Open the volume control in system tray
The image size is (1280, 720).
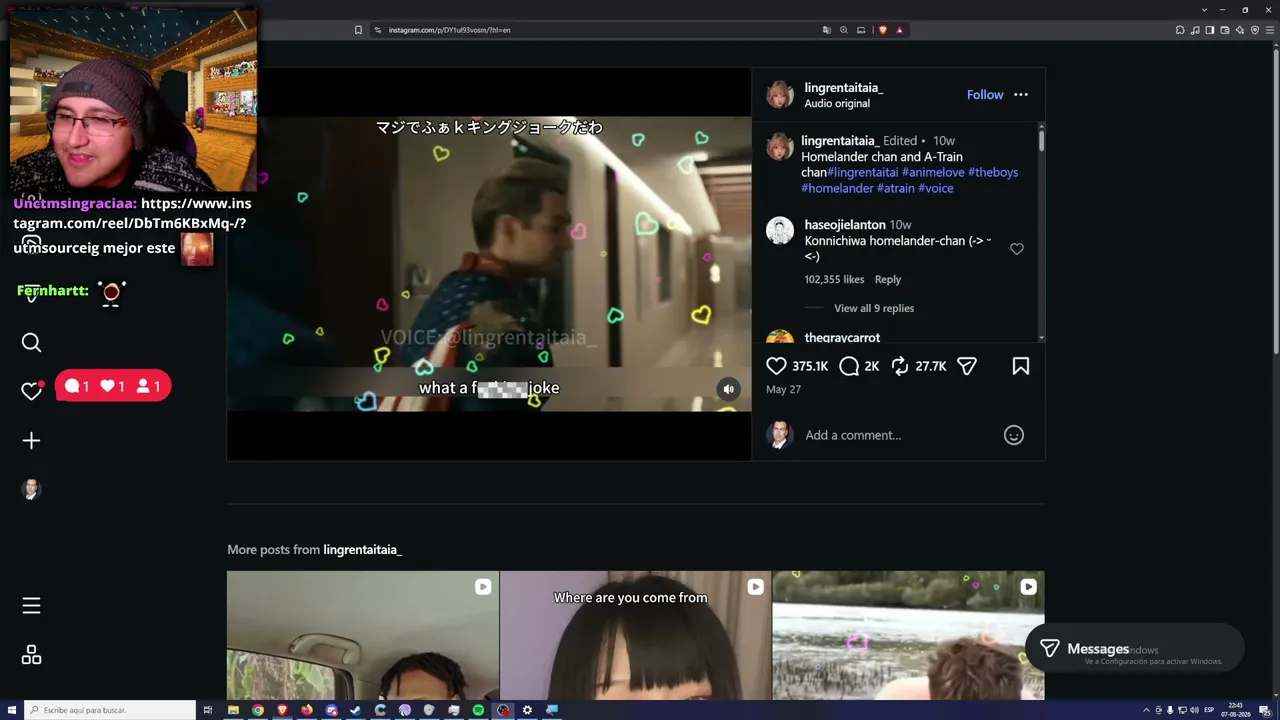(x=1194, y=710)
